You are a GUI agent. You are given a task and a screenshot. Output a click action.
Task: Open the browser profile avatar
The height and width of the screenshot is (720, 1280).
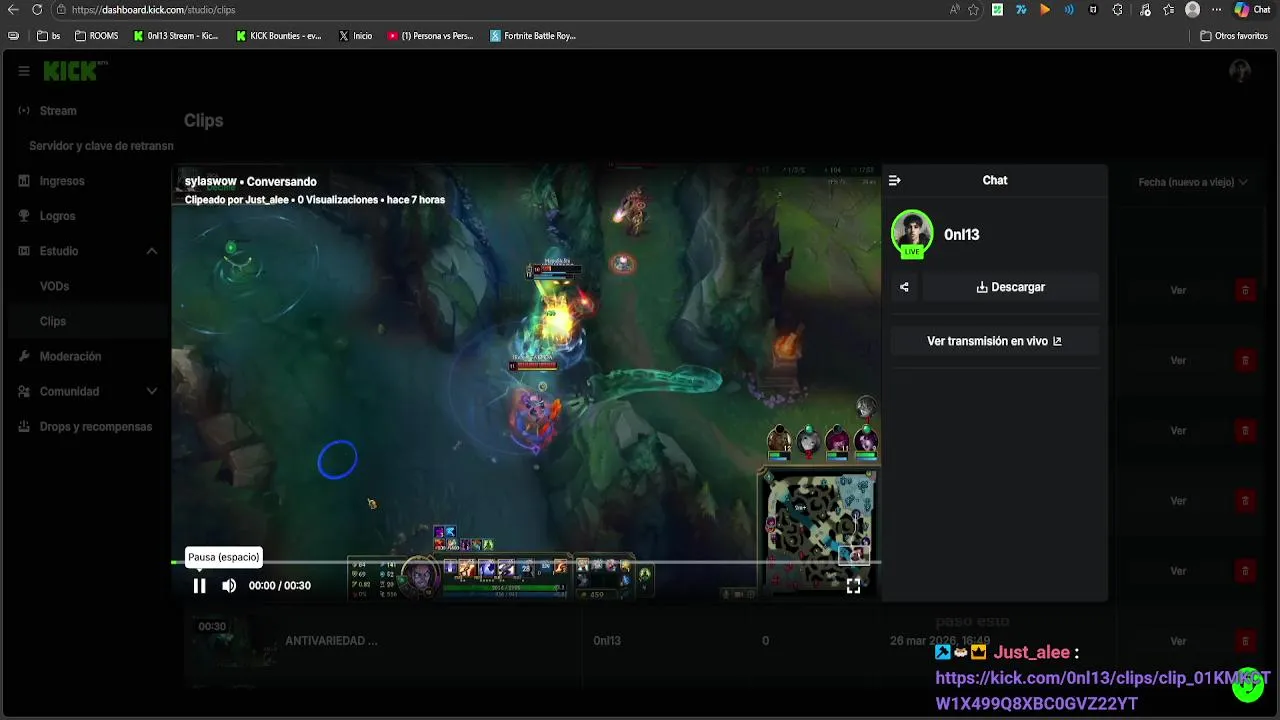[x=1192, y=10]
